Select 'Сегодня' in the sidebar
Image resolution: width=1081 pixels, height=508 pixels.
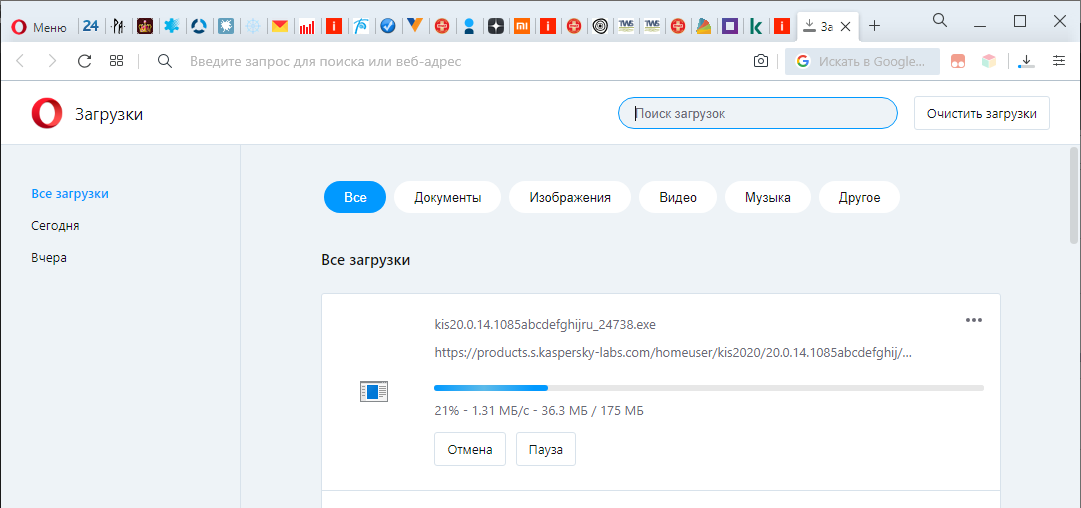pyautogui.click(x=55, y=225)
